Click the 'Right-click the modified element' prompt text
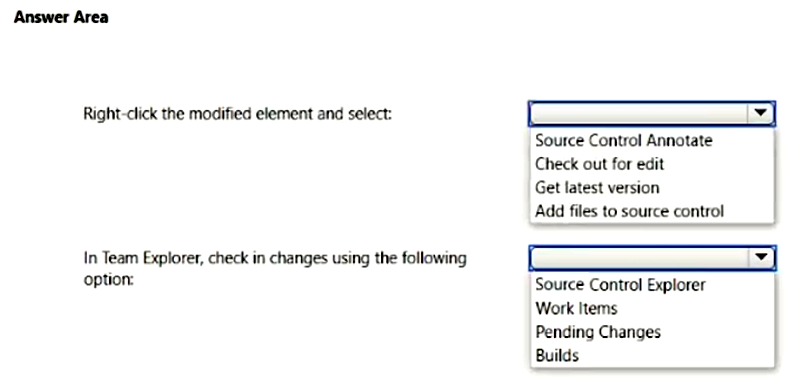Viewport: 796px width, 386px height. pyautogui.click(x=238, y=114)
